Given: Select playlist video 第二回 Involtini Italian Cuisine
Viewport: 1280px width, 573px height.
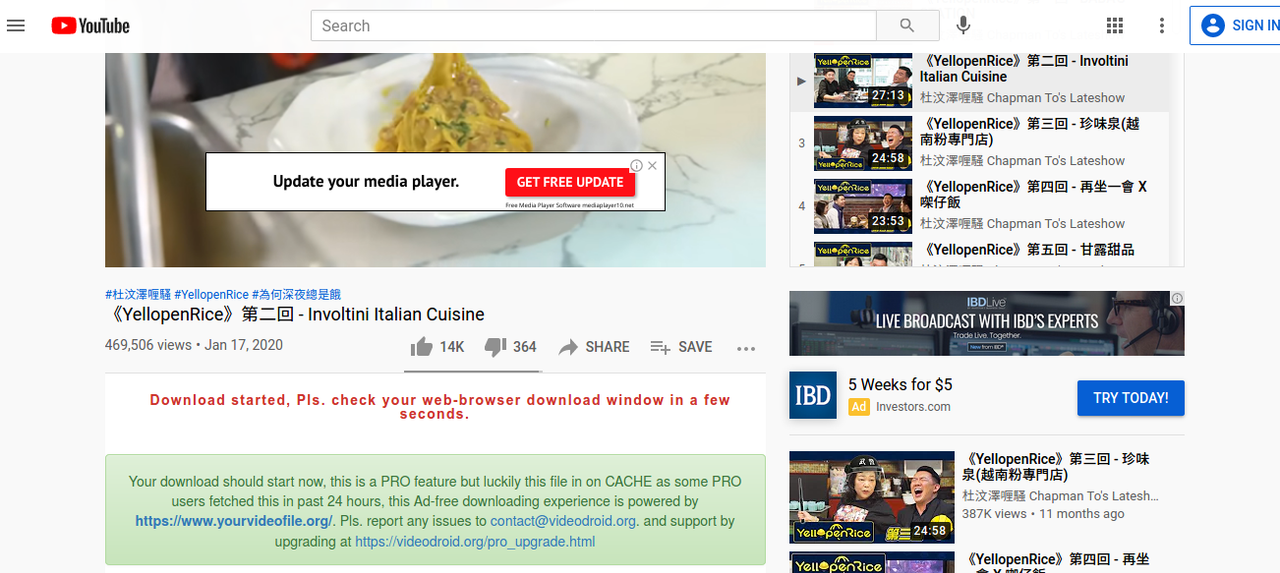Looking at the screenshot, I should 980,80.
